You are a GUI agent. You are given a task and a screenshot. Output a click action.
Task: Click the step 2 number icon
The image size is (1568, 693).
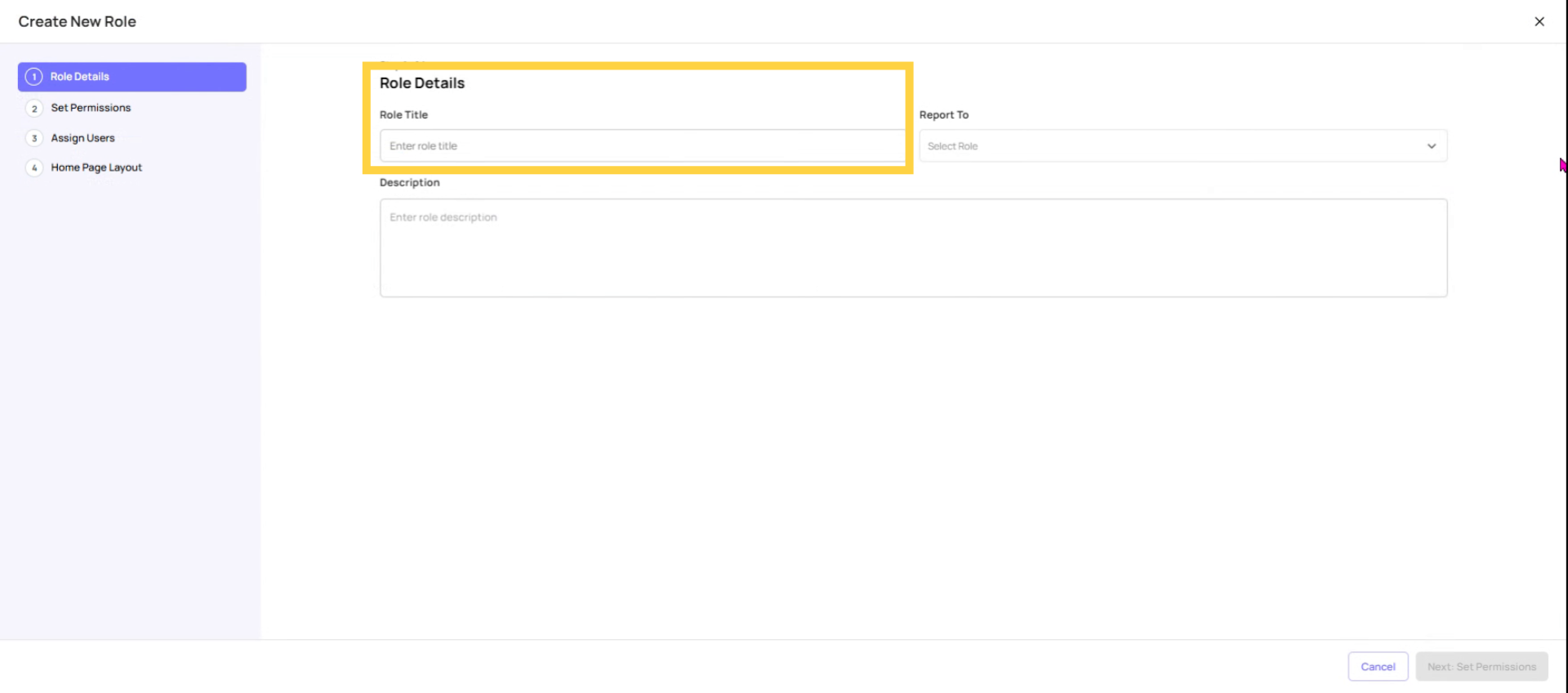tap(34, 108)
